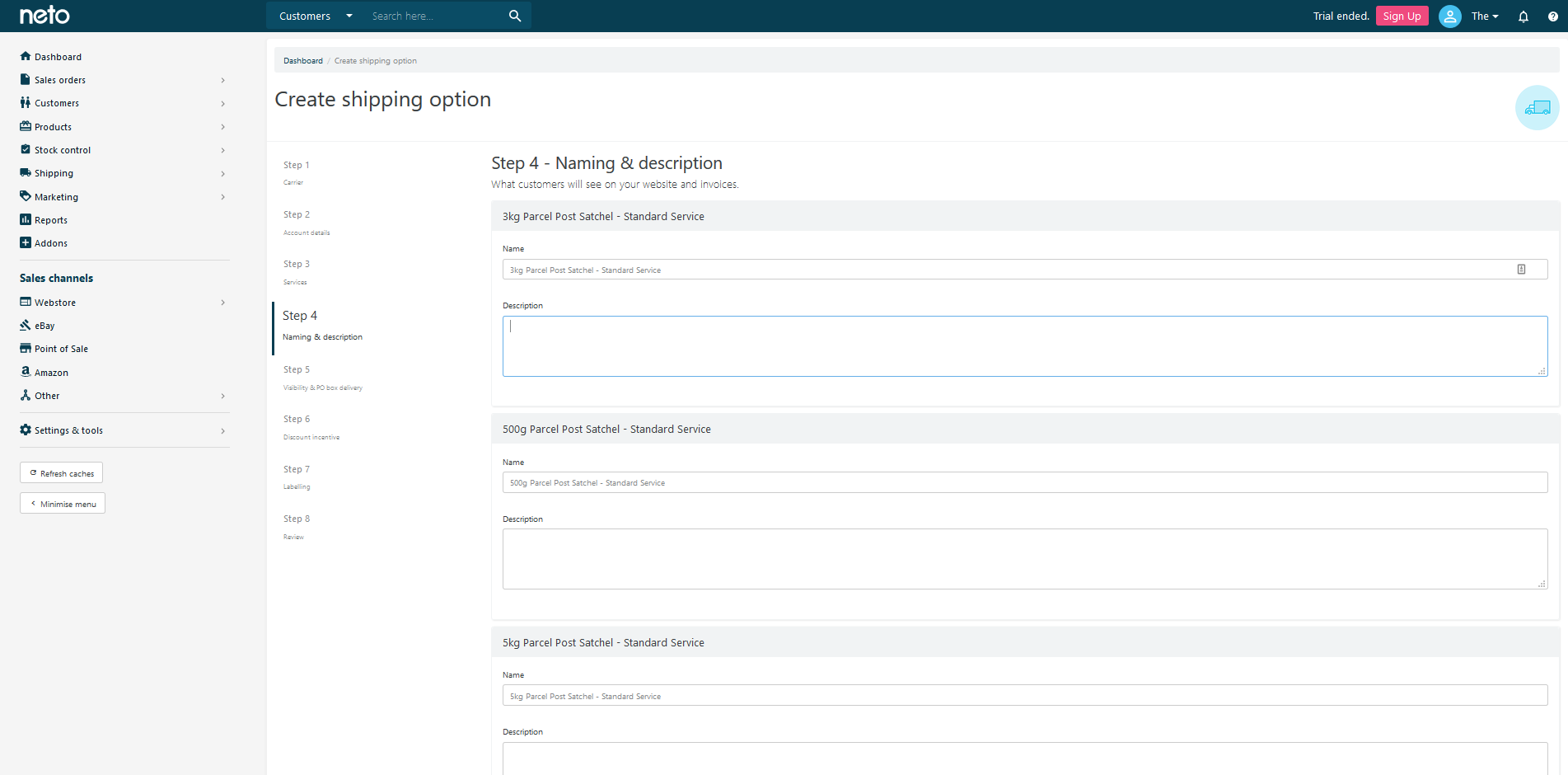This screenshot has height=775, width=1568.
Task: Click the Settings & tools gear icon
Action: pos(26,430)
